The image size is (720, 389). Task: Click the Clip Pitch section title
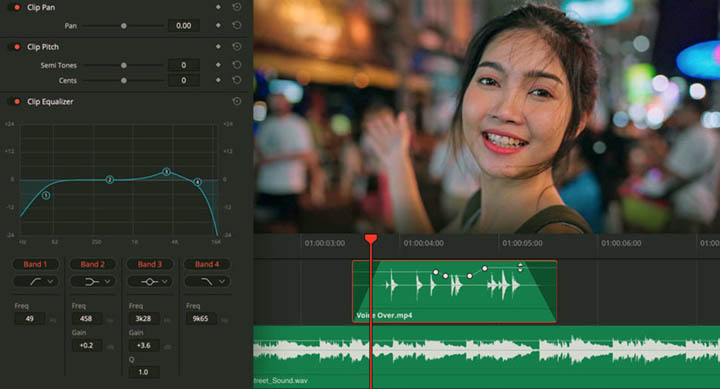(x=43, y=47)
